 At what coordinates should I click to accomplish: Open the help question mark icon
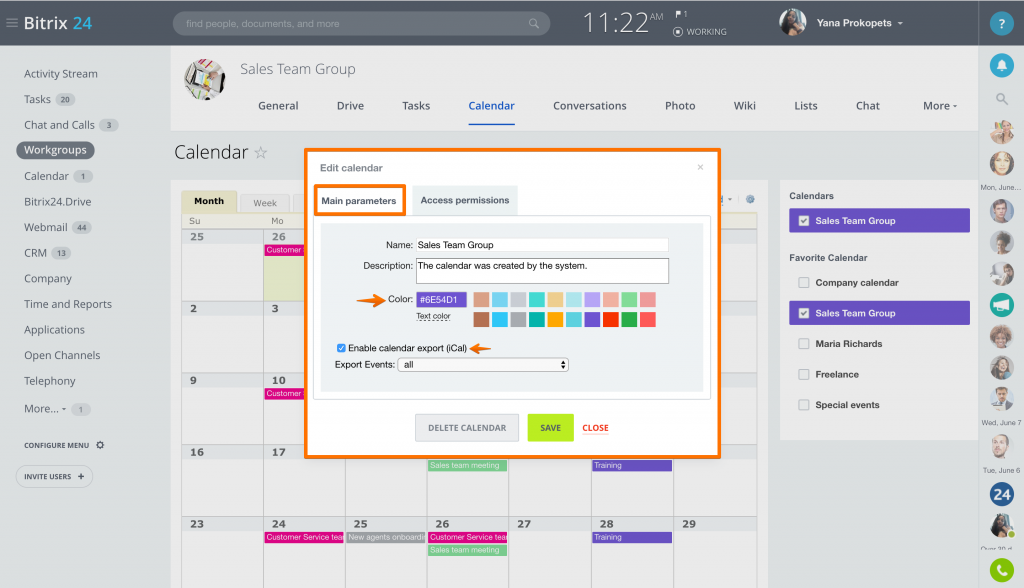point(1001,24)
